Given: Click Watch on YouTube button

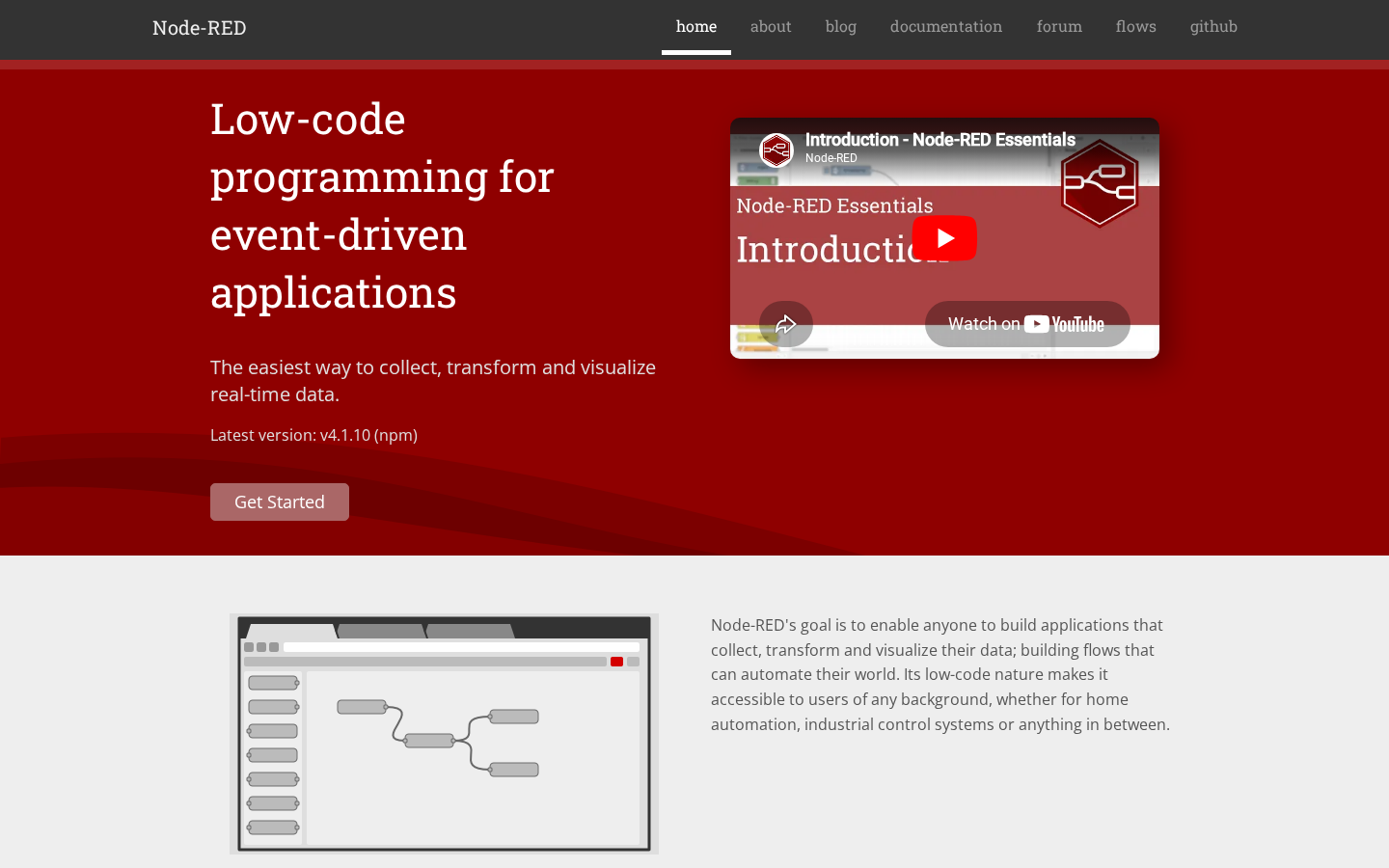Looking at the screenshot, I should (1027, 324).
